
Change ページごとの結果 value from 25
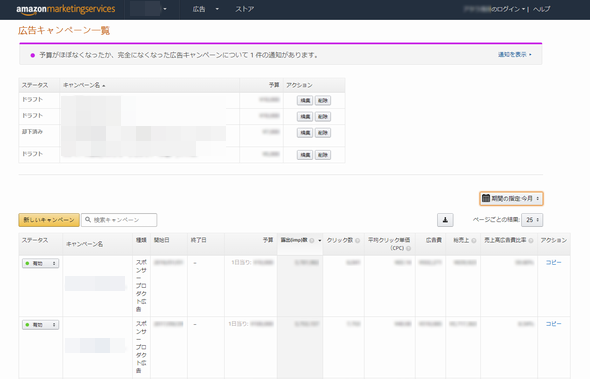coord(532,220)
